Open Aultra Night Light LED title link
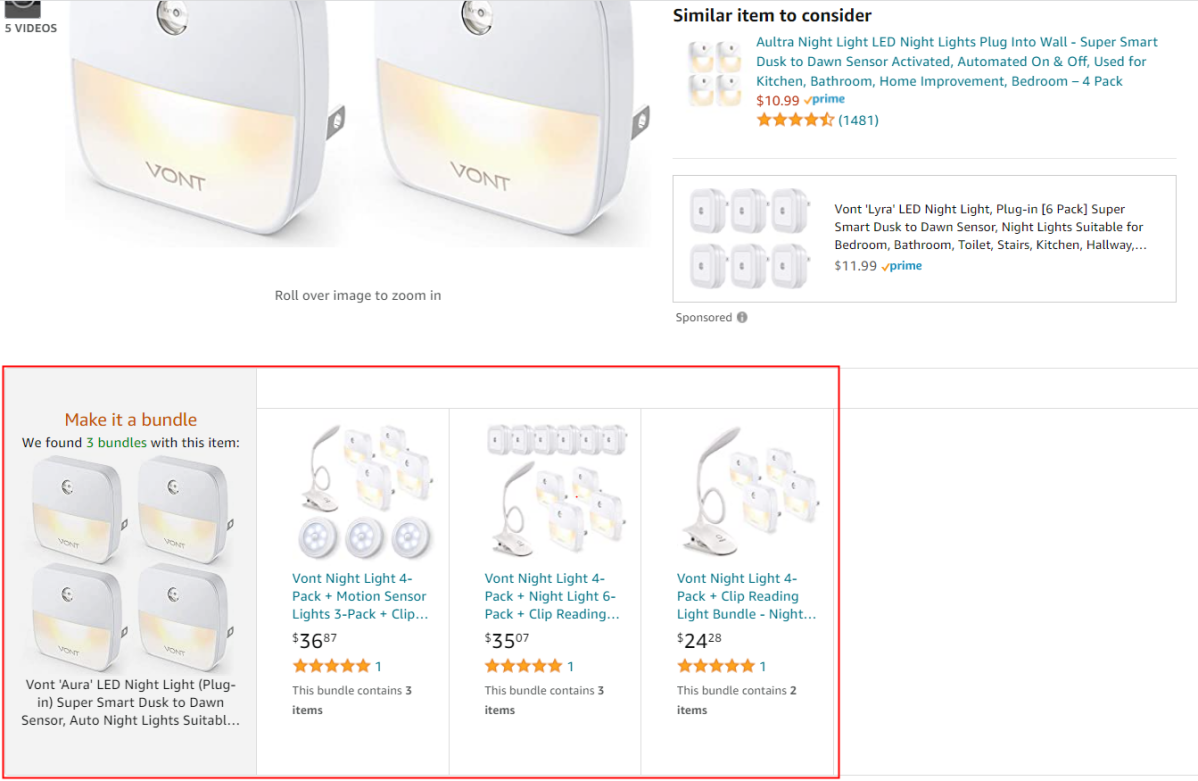The width and height of the screenshot is (1198, 781). [956, 61]
